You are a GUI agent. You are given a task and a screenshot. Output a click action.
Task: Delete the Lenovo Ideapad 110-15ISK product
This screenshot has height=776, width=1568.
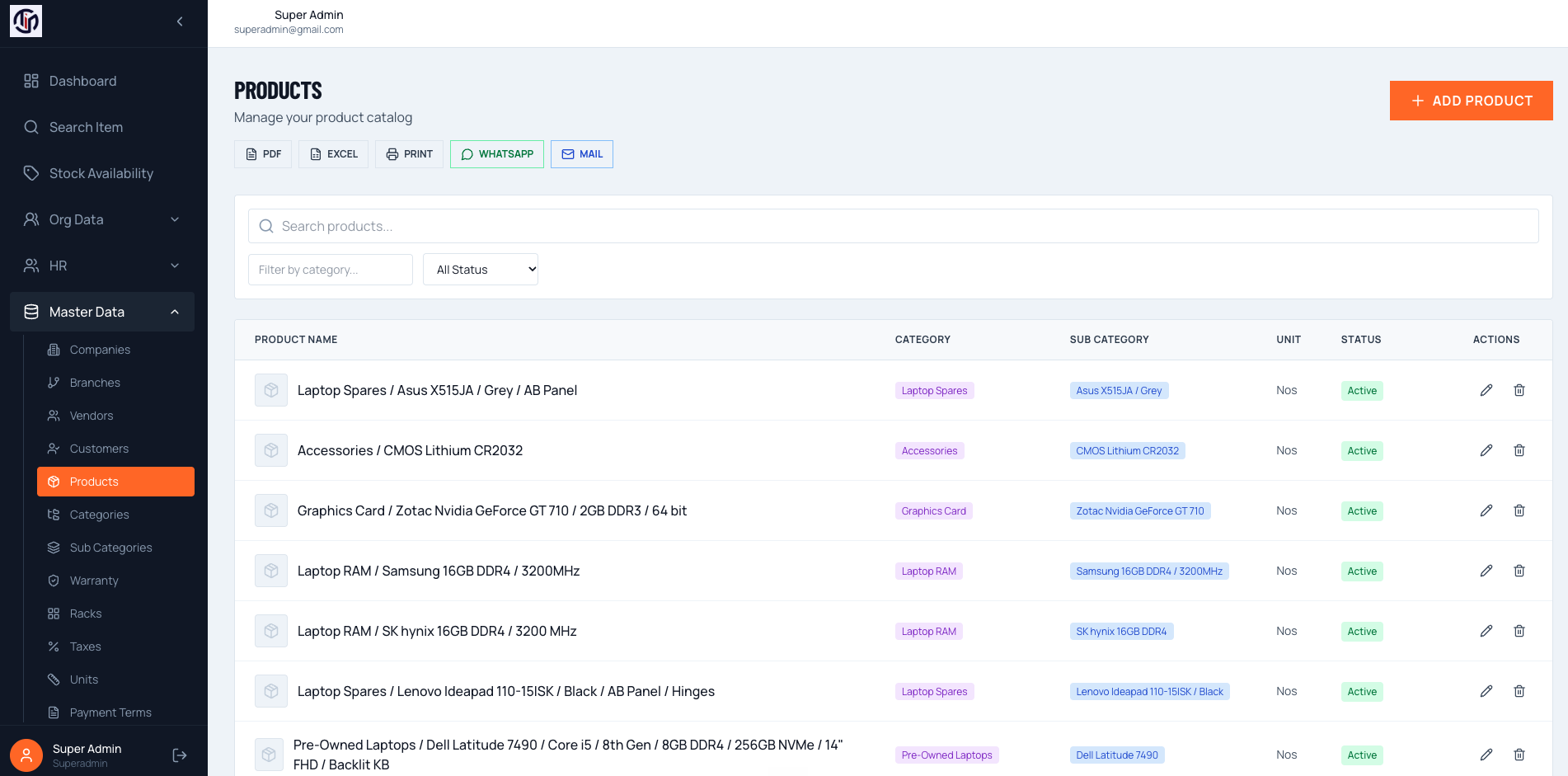1519,691
